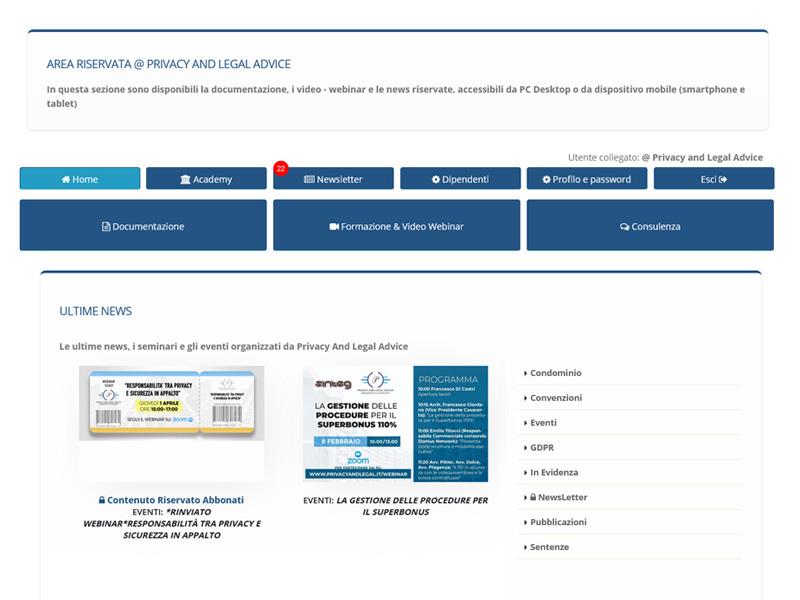800x600 pixels.
Task: Click the exit arrow icon on Esci
Action: click(723, 180)
